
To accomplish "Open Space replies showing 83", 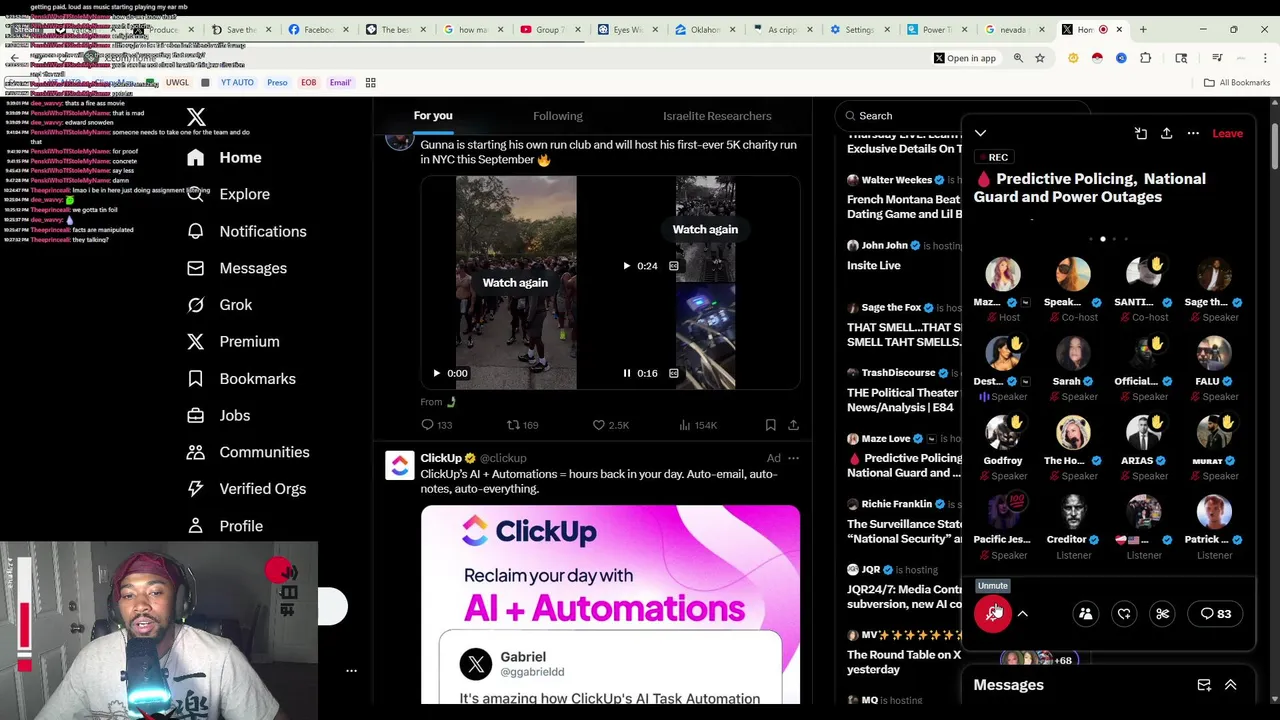I will coord(1216,614).
